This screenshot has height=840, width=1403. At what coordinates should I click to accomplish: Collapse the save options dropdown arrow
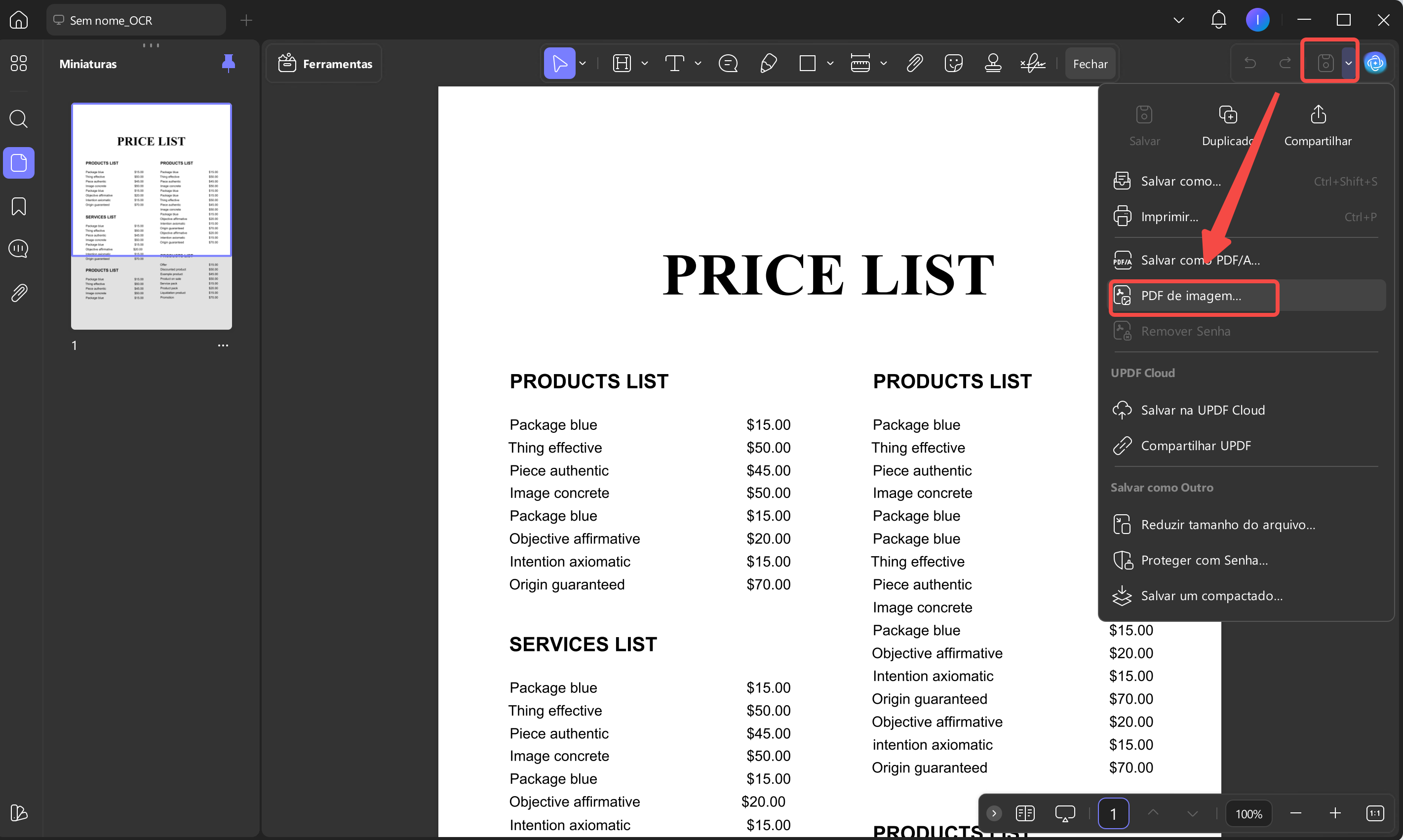pos(1348,63)
